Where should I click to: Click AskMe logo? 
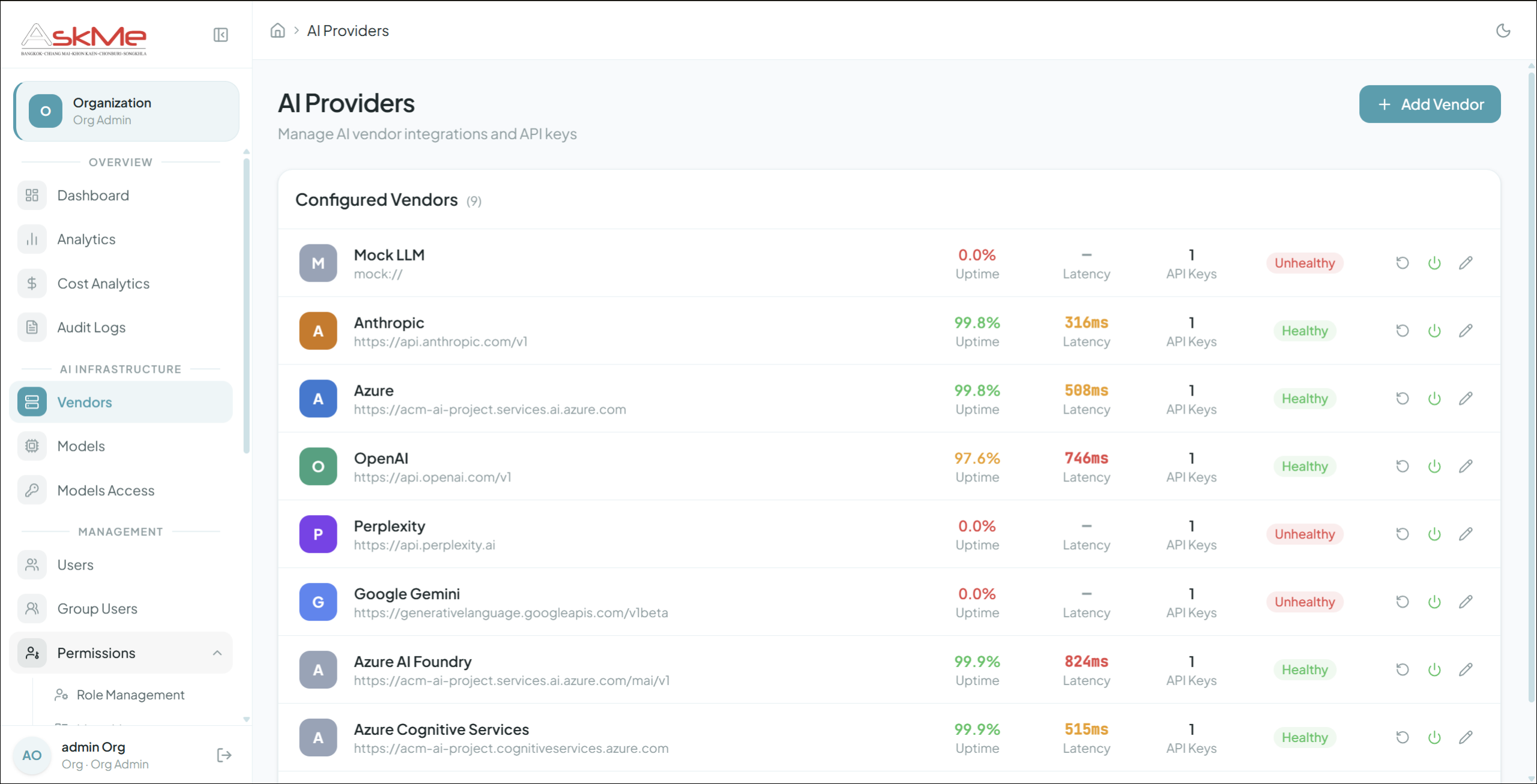click(84, 38)
